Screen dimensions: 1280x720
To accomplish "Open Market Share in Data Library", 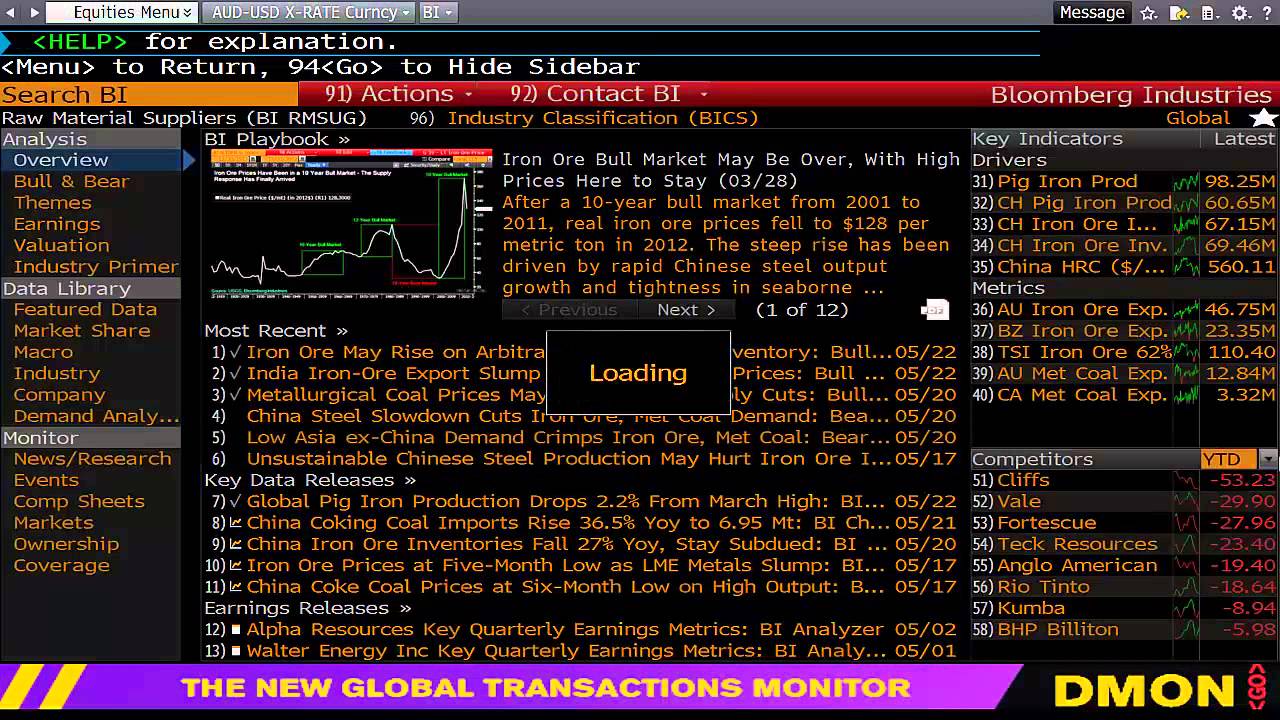I will click(82, 330).
